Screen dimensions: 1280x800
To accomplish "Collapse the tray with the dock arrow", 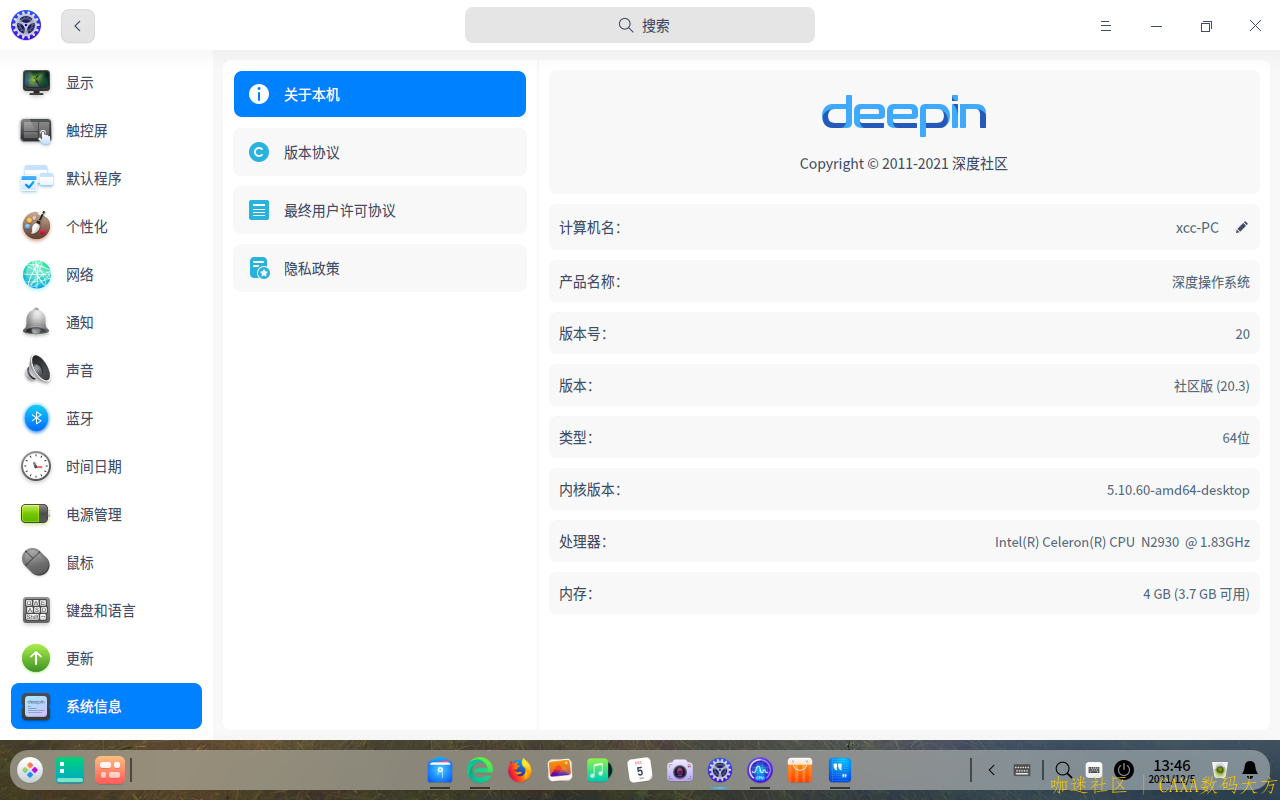I will (992, 770).
